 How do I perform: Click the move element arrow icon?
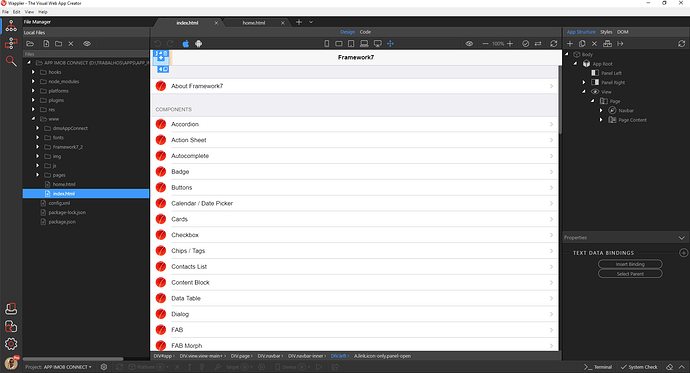(620, 44)
